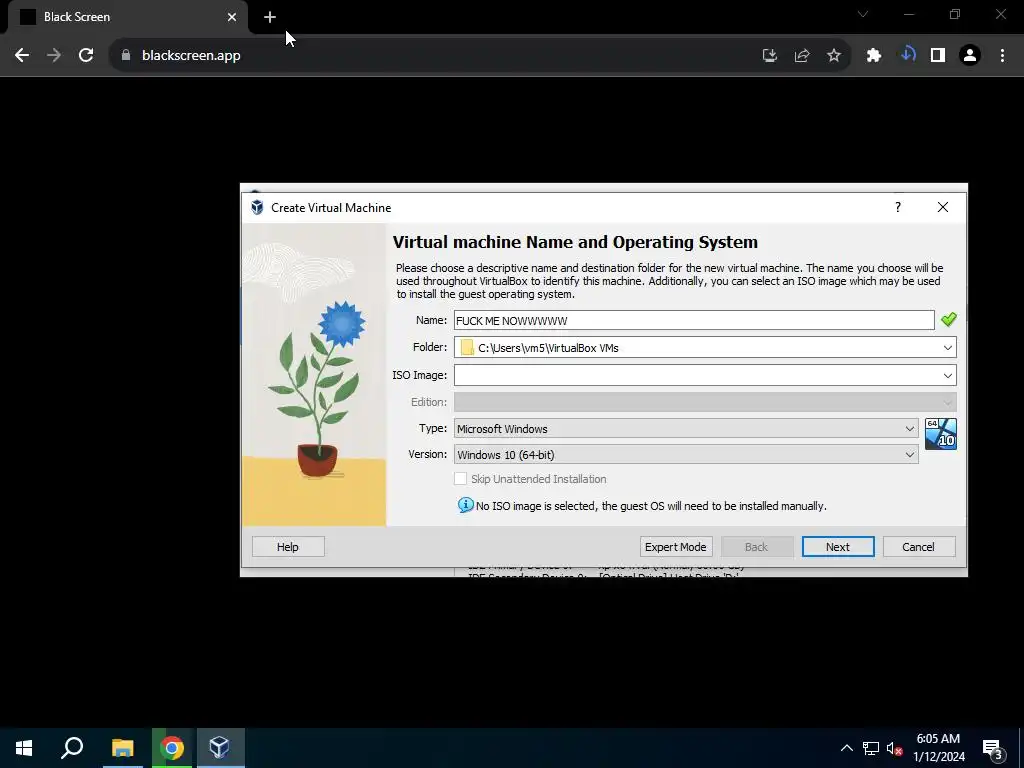Click the network icon in system tray
Viewport: 1024px width, 768px height.
coord(871,748)
